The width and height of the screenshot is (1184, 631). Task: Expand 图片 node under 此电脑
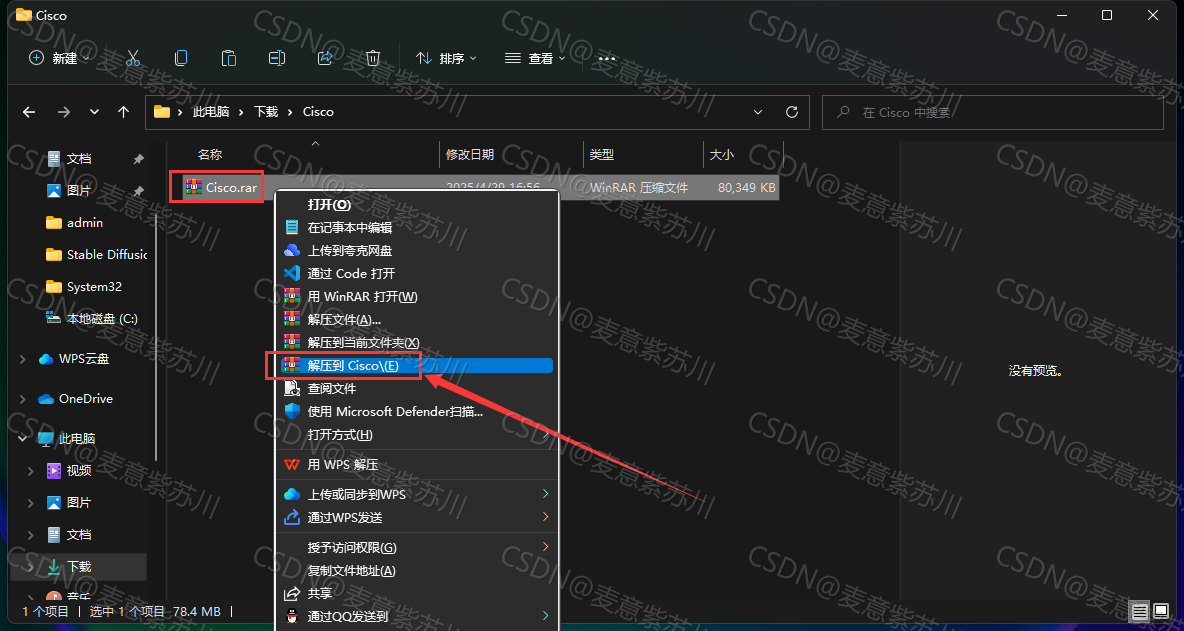[x=31, y=503]
